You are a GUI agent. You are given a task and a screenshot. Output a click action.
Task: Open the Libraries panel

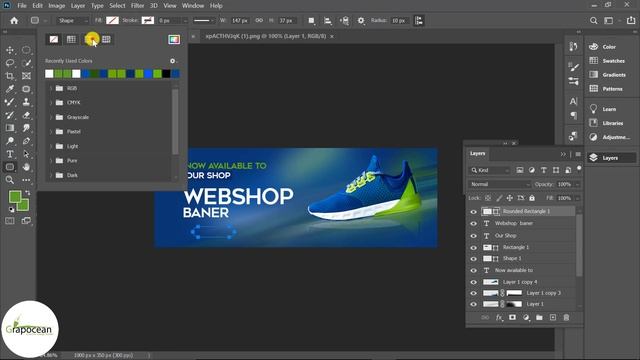click(607, 123)
